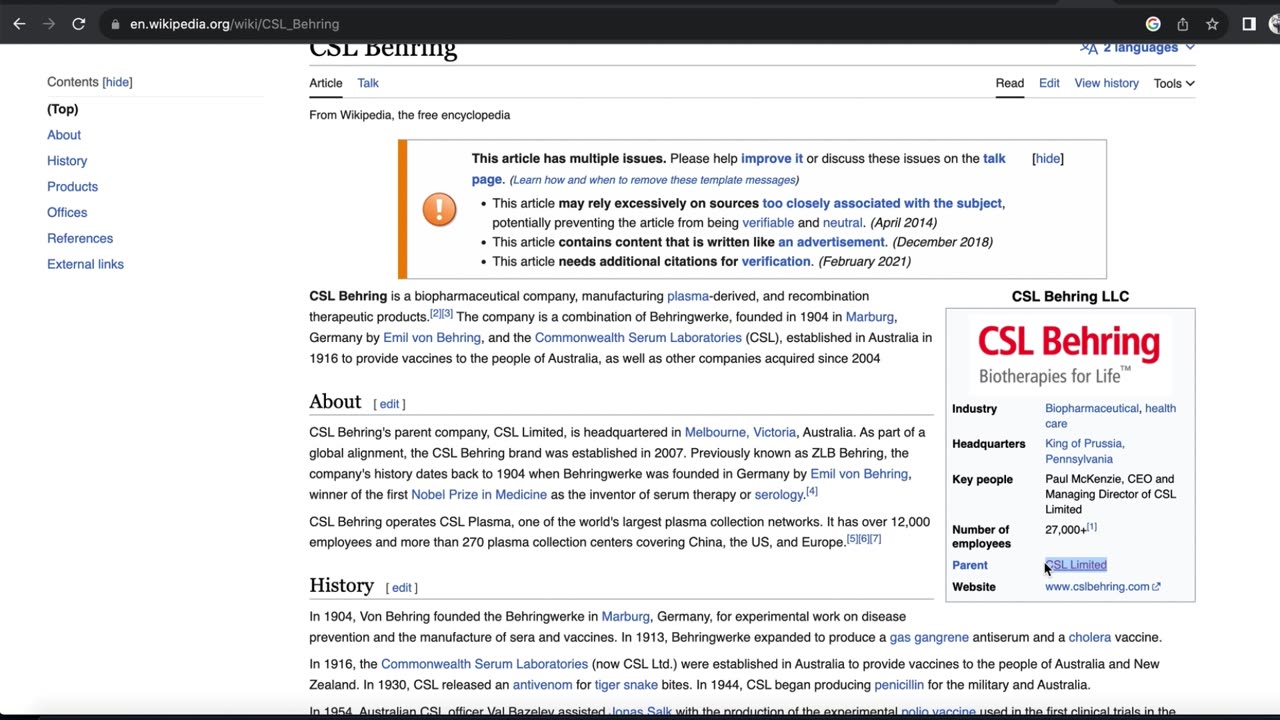
Task: Open the 'improve it' link
Action: click(772, 158)
